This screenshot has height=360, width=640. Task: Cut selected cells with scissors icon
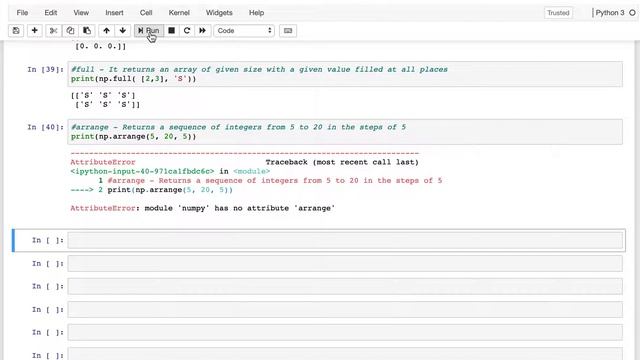[x=53, y=31]
